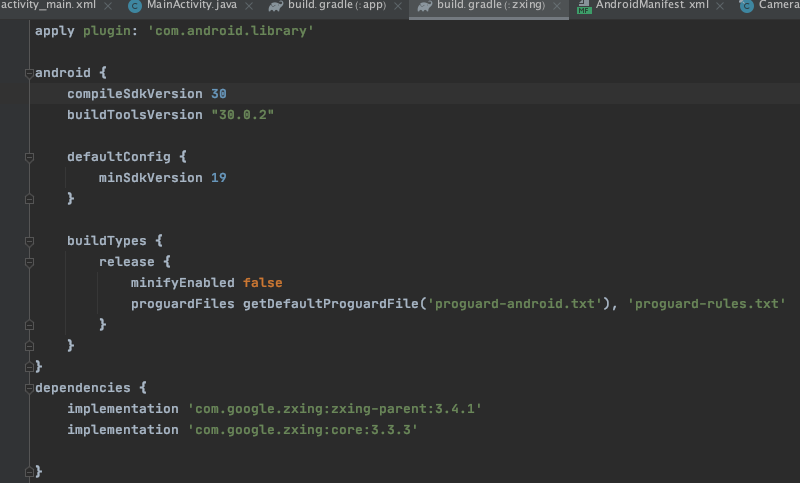Viewport: 800px width, 483px height.
Task: Collapse the dependencies block fold marker
Action: click(30, 389)
